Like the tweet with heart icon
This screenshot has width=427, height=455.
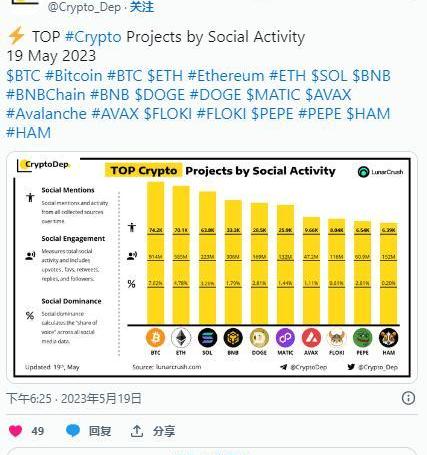coord(15,431)
